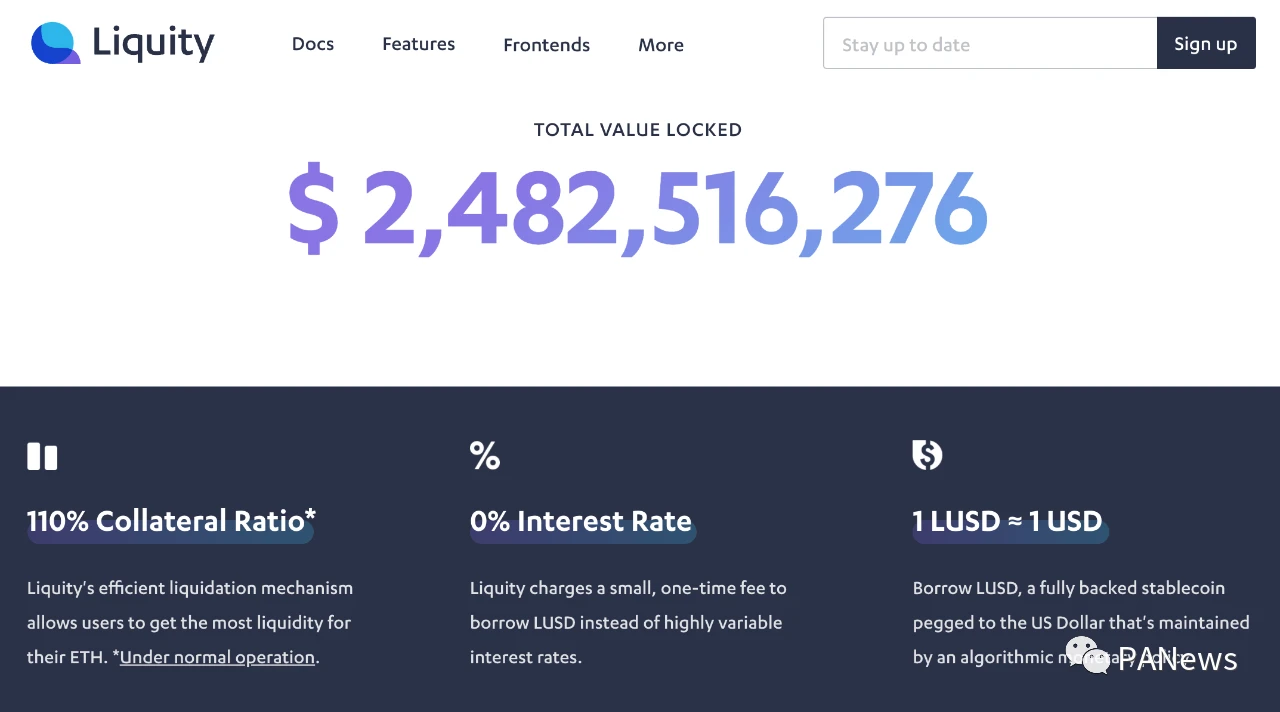1280x712 pixels.
Task: Click the Liquity logo icon
Action: point(55,43)
